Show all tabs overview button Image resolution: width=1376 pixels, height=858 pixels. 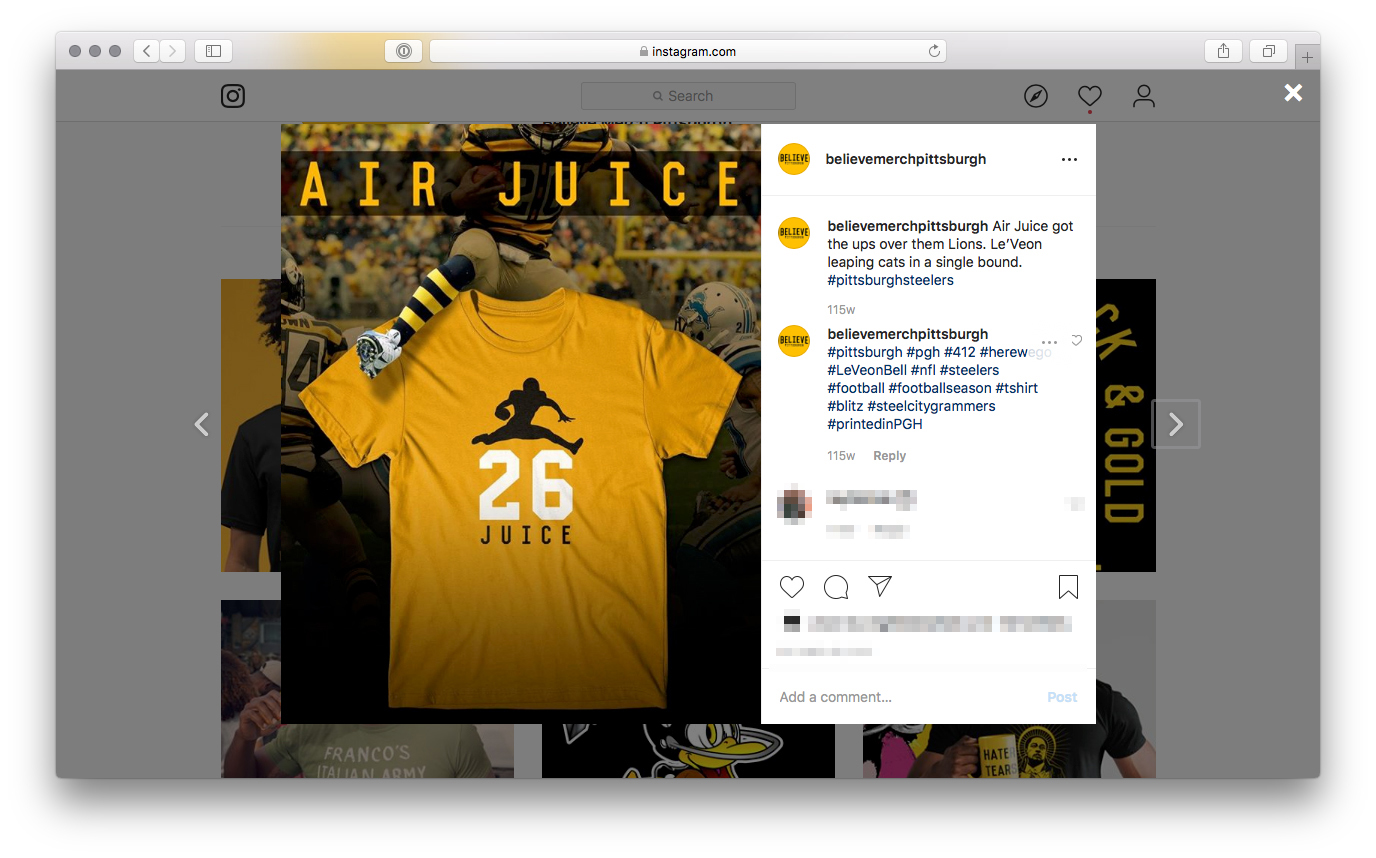tap(1268, 51)
